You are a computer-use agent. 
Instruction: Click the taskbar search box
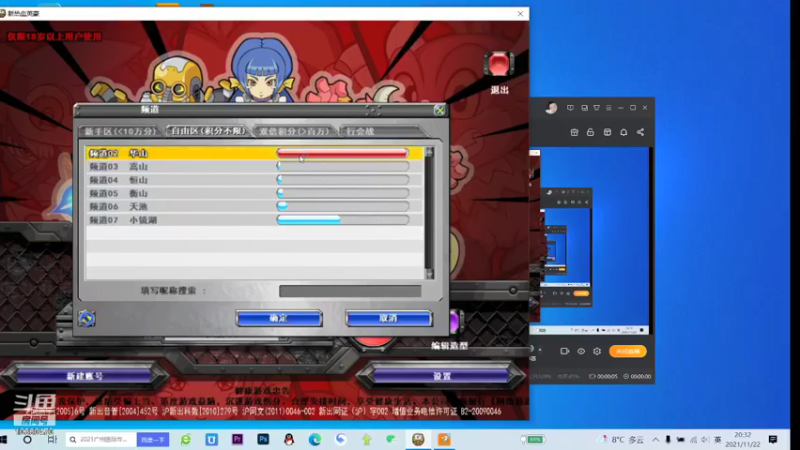pos(102,439)
